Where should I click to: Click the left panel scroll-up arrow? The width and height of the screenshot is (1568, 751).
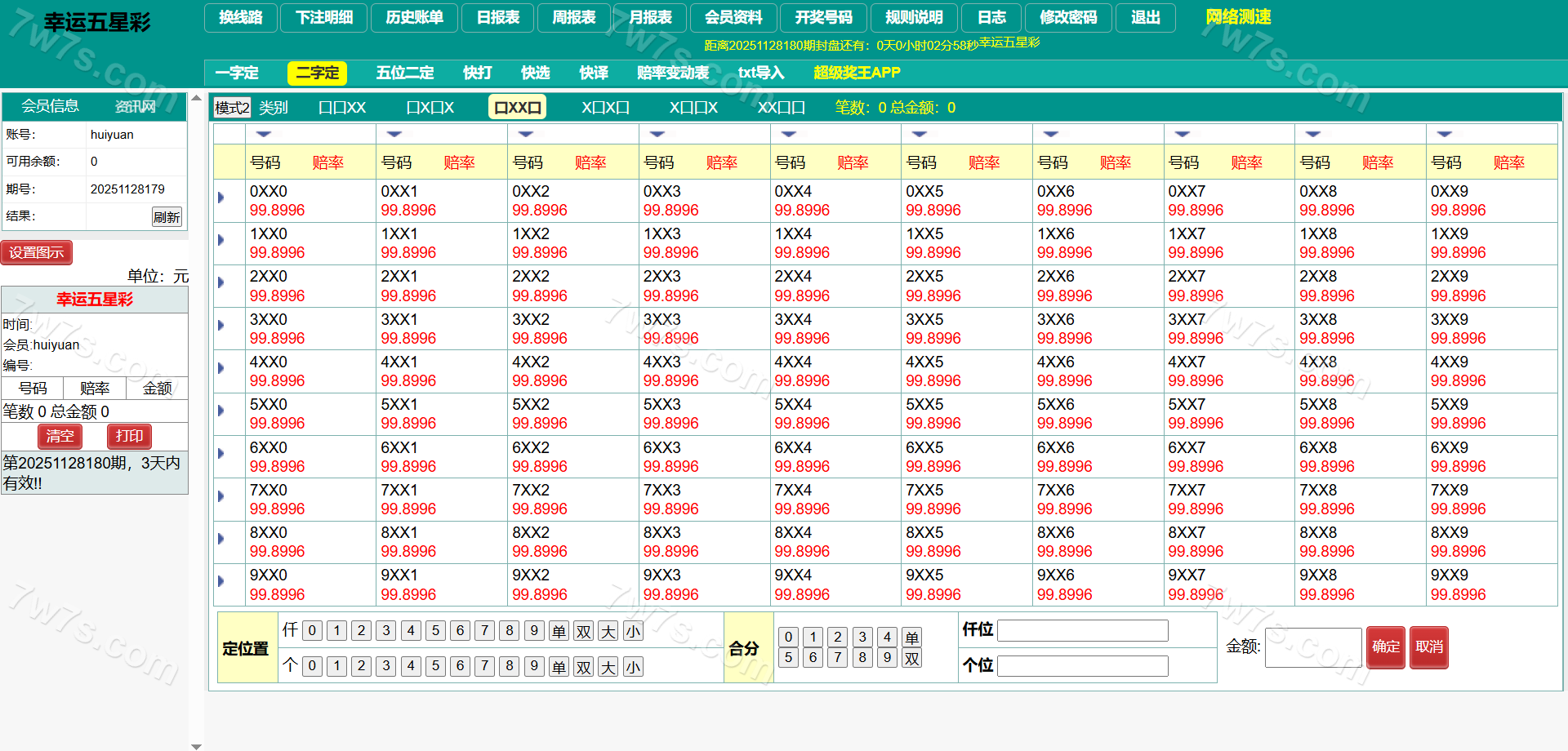(196, 98)
